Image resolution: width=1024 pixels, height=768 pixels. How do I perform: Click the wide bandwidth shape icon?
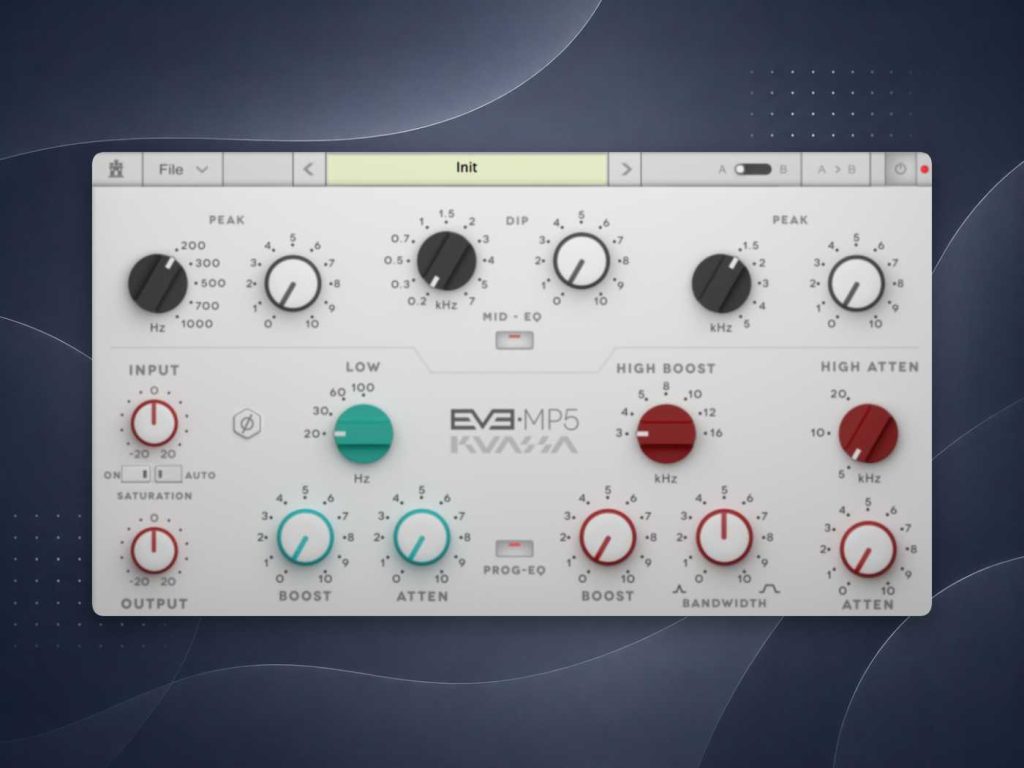769,589
